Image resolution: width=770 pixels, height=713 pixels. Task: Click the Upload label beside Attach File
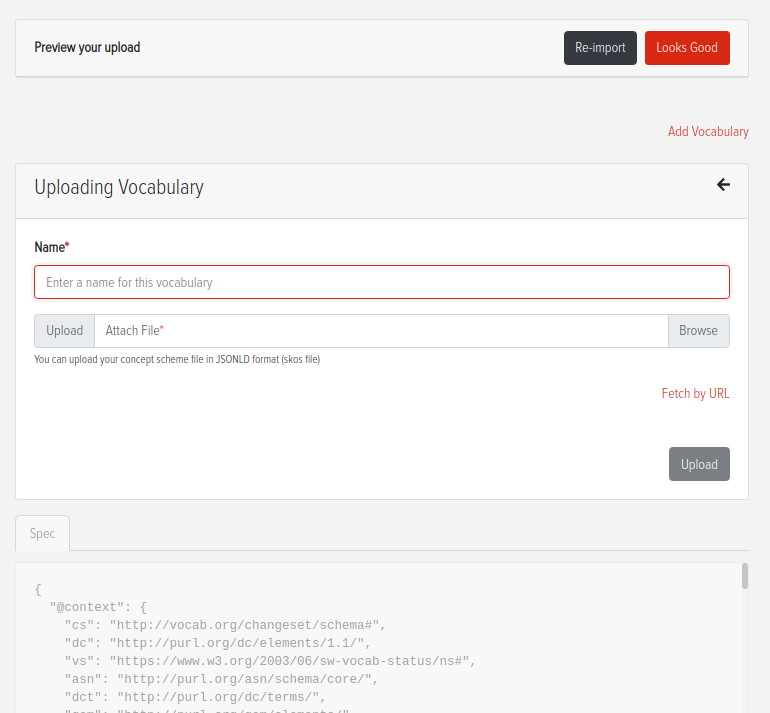click(x=64, y=331)
